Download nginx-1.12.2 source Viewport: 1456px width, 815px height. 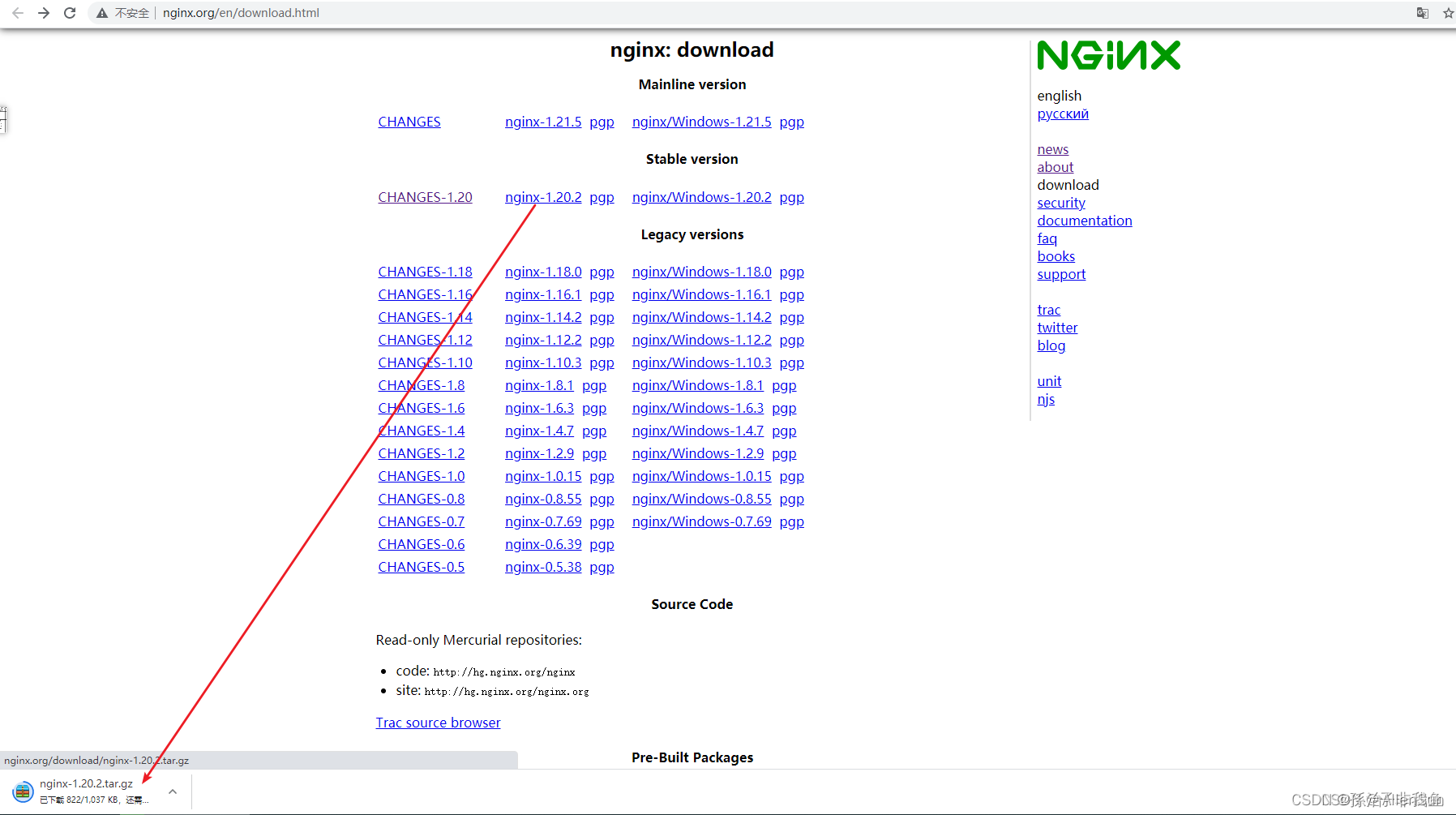[x=543, y=340]
